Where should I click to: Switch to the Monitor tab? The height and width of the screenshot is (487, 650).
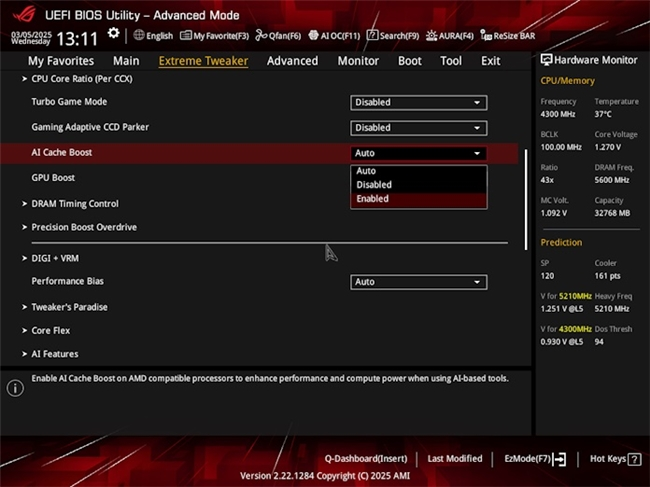[x=357, y=61]
